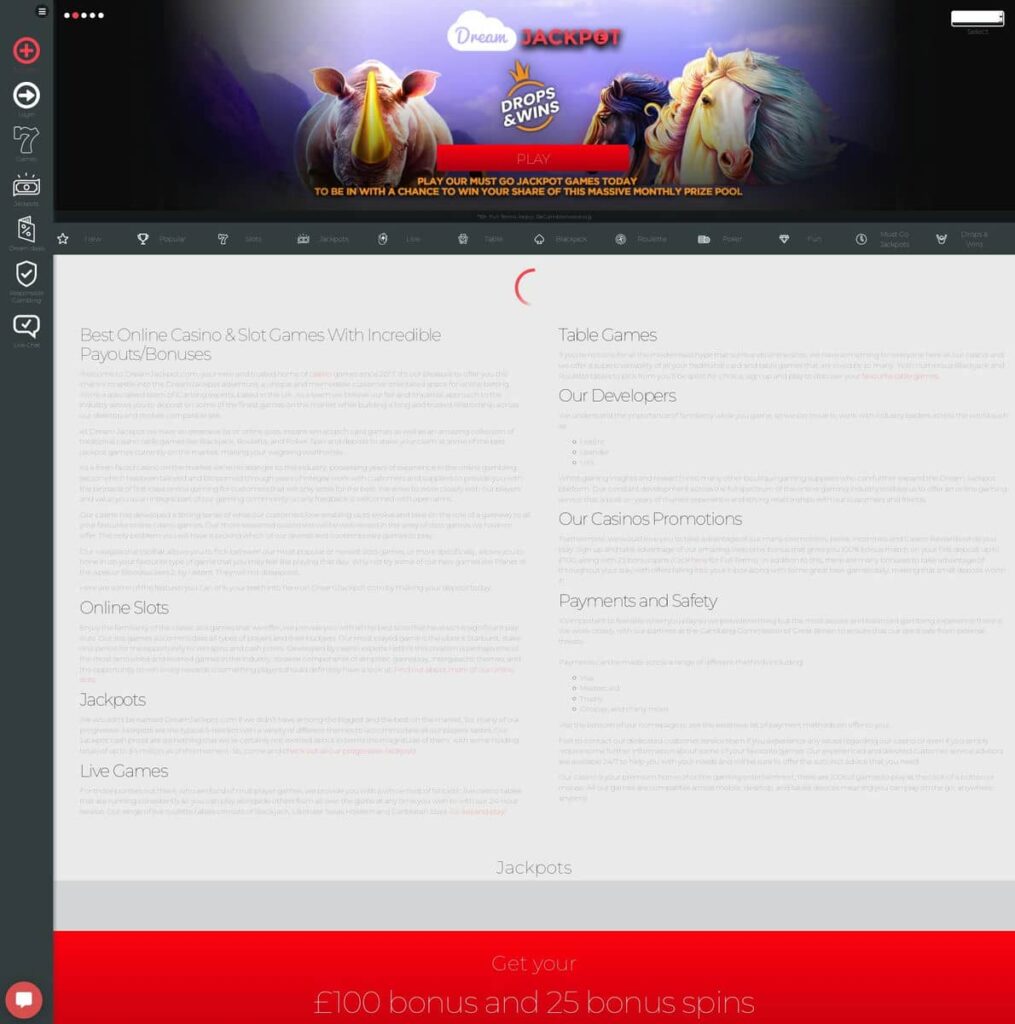This screenshot has height=1024, width=1015.
Task: Select the Must Go Jackpots tab
Action: pyautogui.click(x=882, y=239)
